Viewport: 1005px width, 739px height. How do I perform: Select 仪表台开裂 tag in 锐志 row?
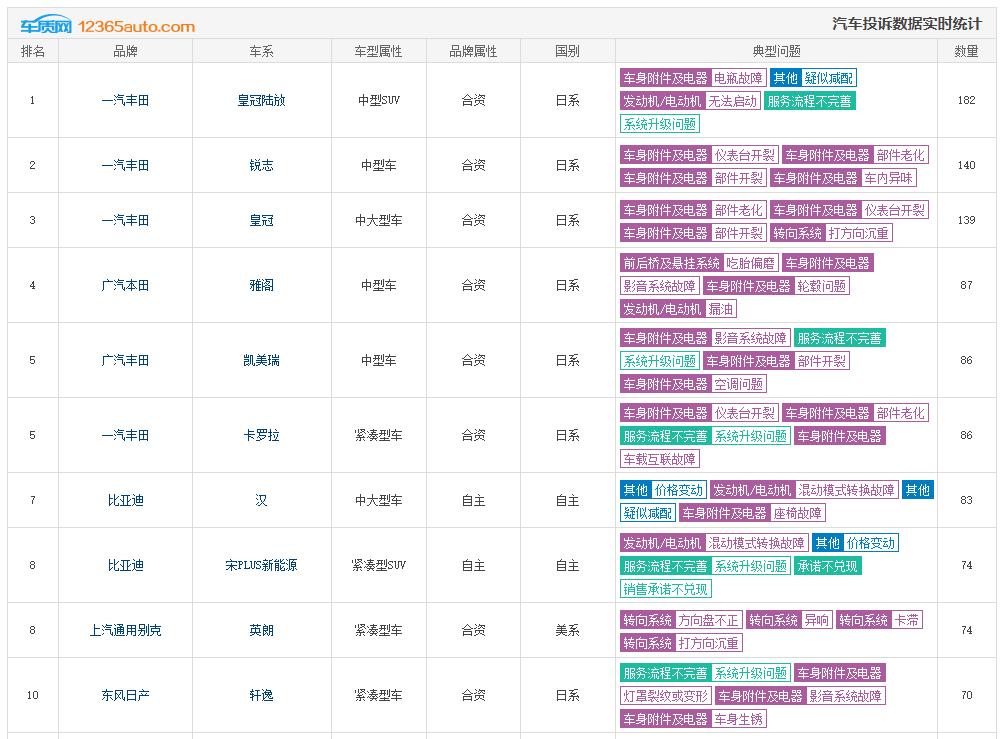745,155
